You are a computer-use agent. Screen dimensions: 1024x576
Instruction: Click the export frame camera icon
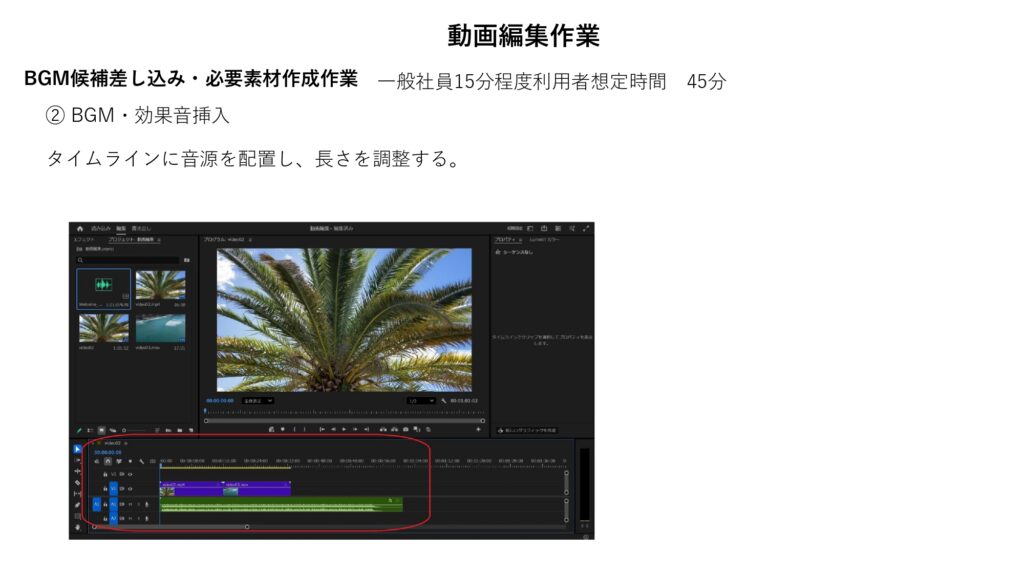click(405, 429)
